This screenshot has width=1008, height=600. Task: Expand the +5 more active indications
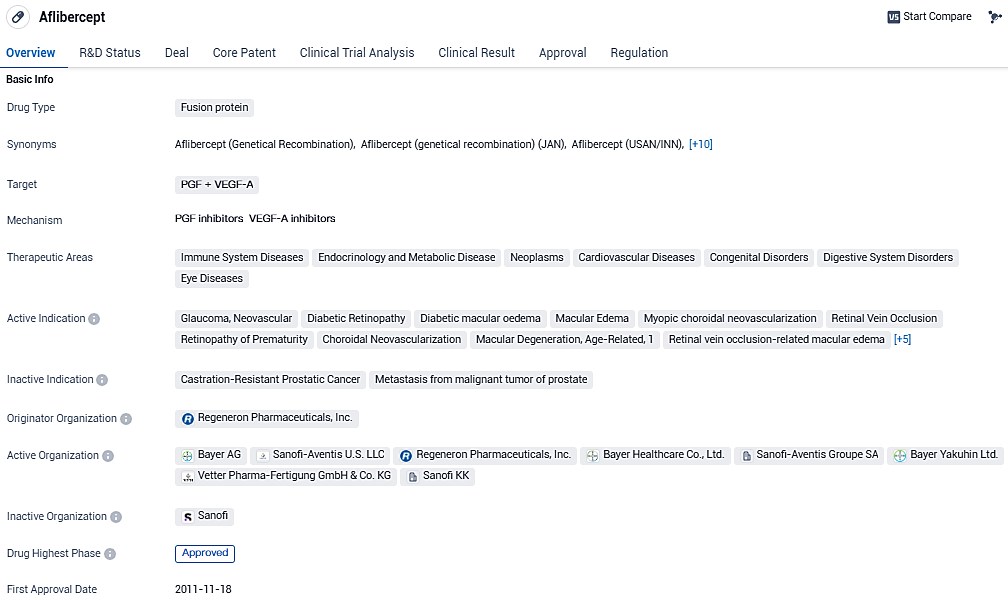click(902, 340)
